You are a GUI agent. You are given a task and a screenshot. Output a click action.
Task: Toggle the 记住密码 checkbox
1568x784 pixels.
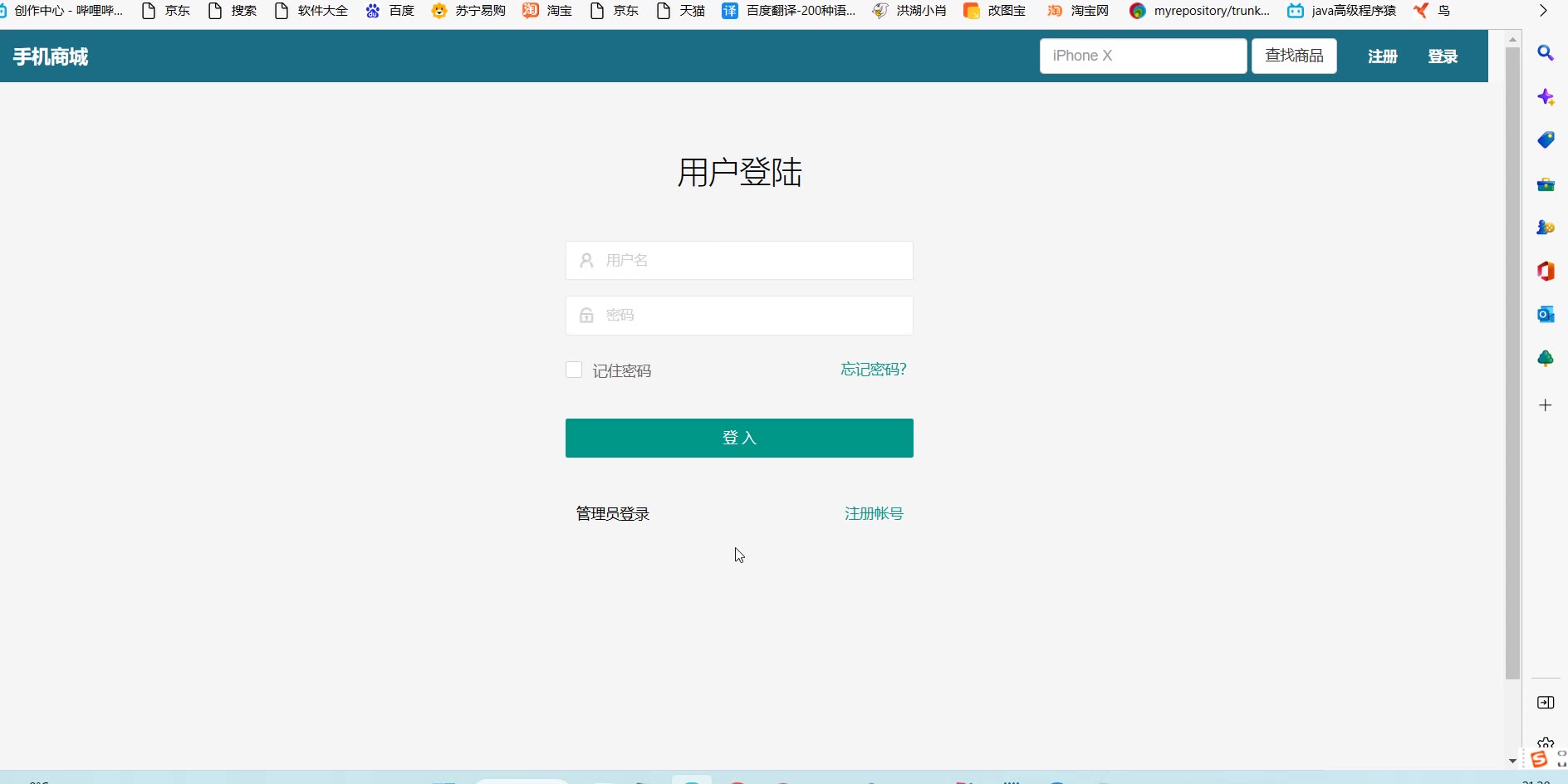click(x=574, y=370)
